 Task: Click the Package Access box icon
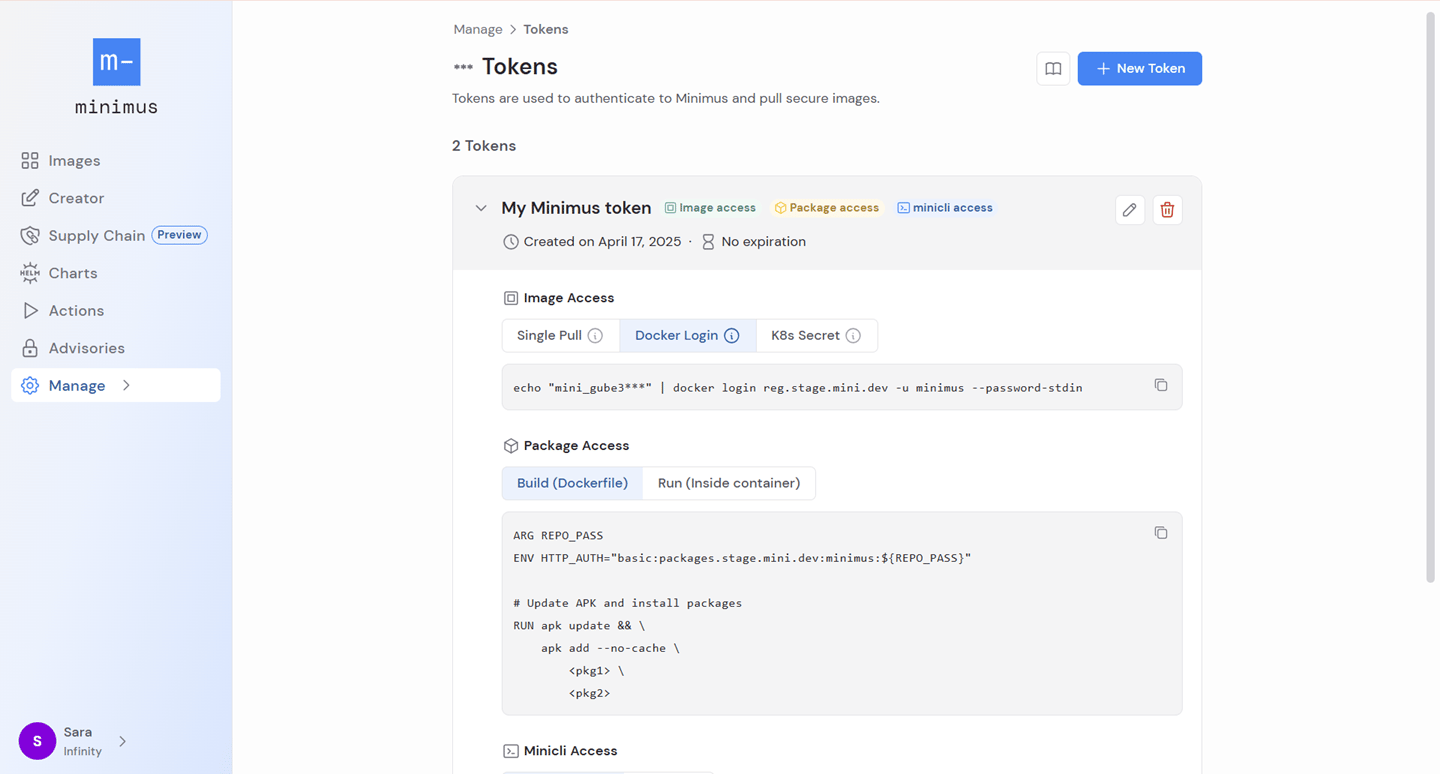511,446
